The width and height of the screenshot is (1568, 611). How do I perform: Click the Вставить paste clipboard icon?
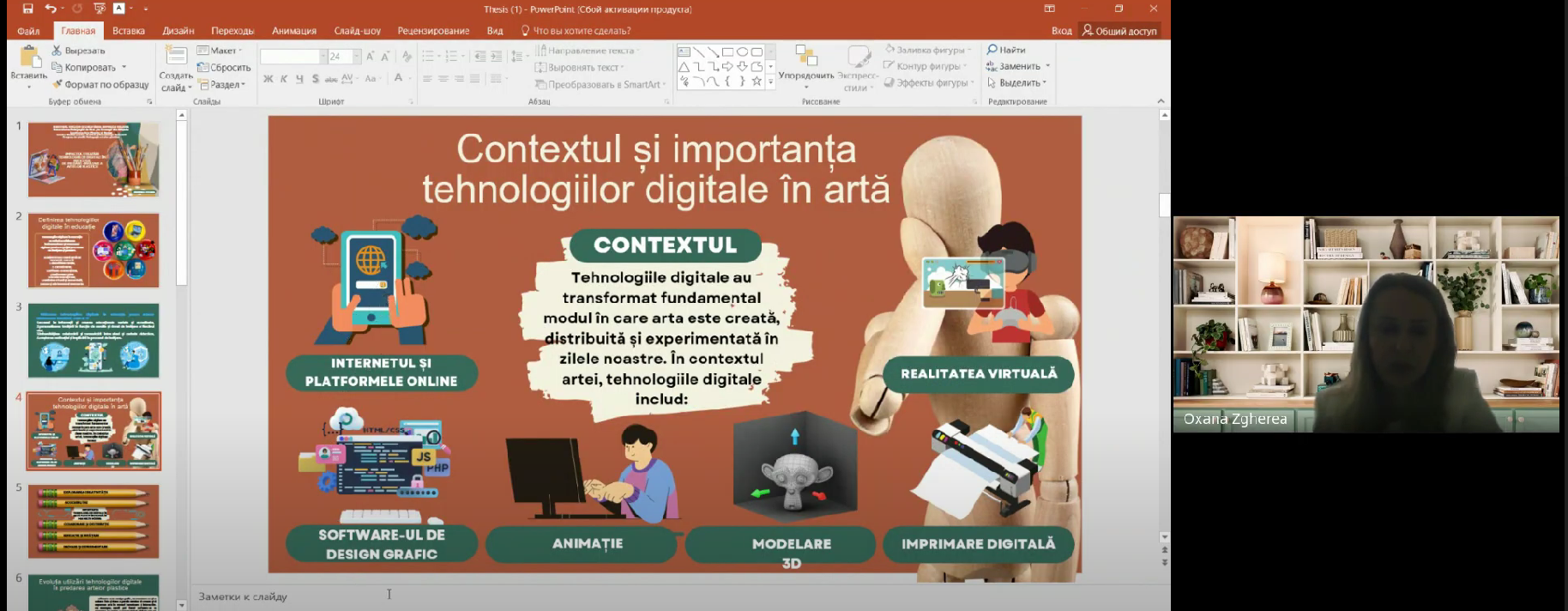coord(30,57)
